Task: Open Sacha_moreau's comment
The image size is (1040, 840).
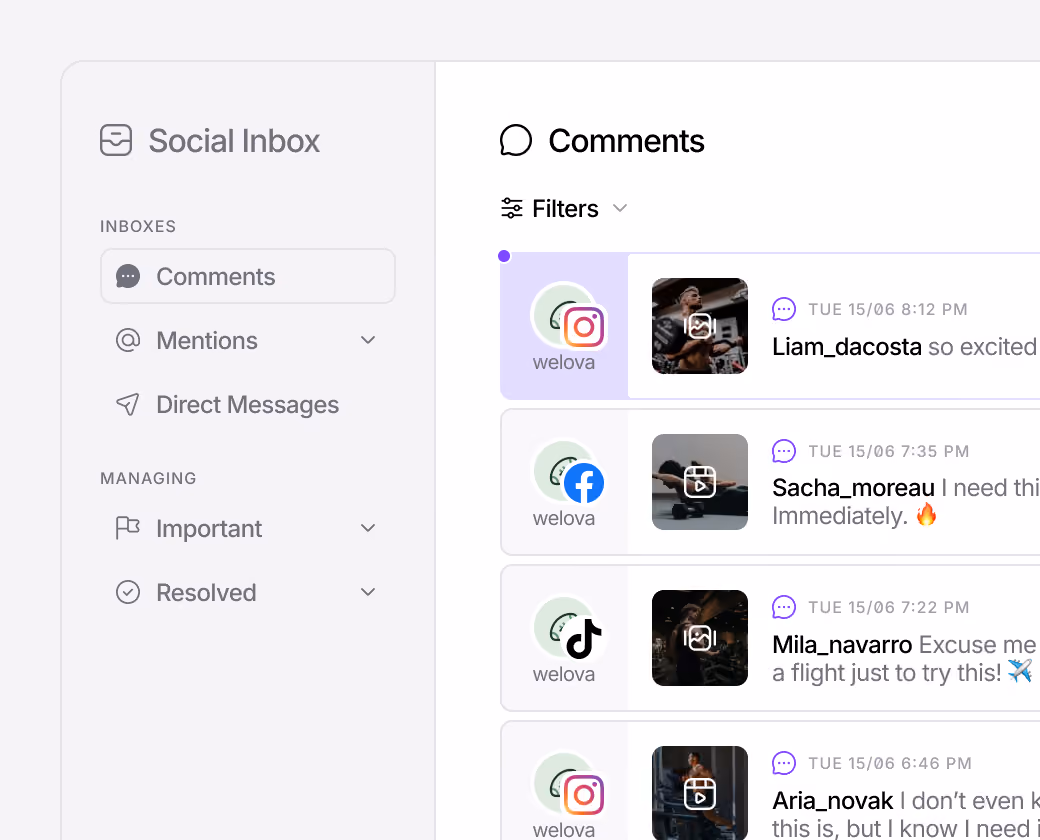Action: (x=770, y=482)
